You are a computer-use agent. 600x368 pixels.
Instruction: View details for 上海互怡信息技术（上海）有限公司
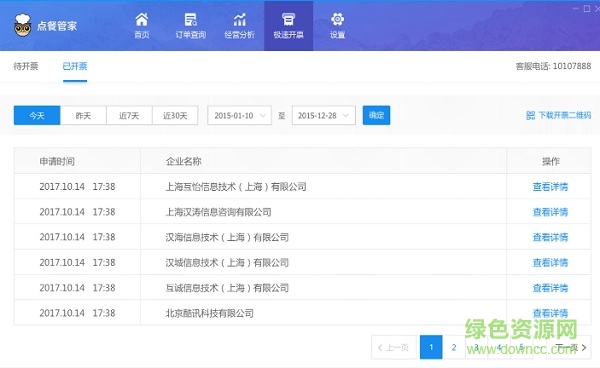[x=550, y=187]
